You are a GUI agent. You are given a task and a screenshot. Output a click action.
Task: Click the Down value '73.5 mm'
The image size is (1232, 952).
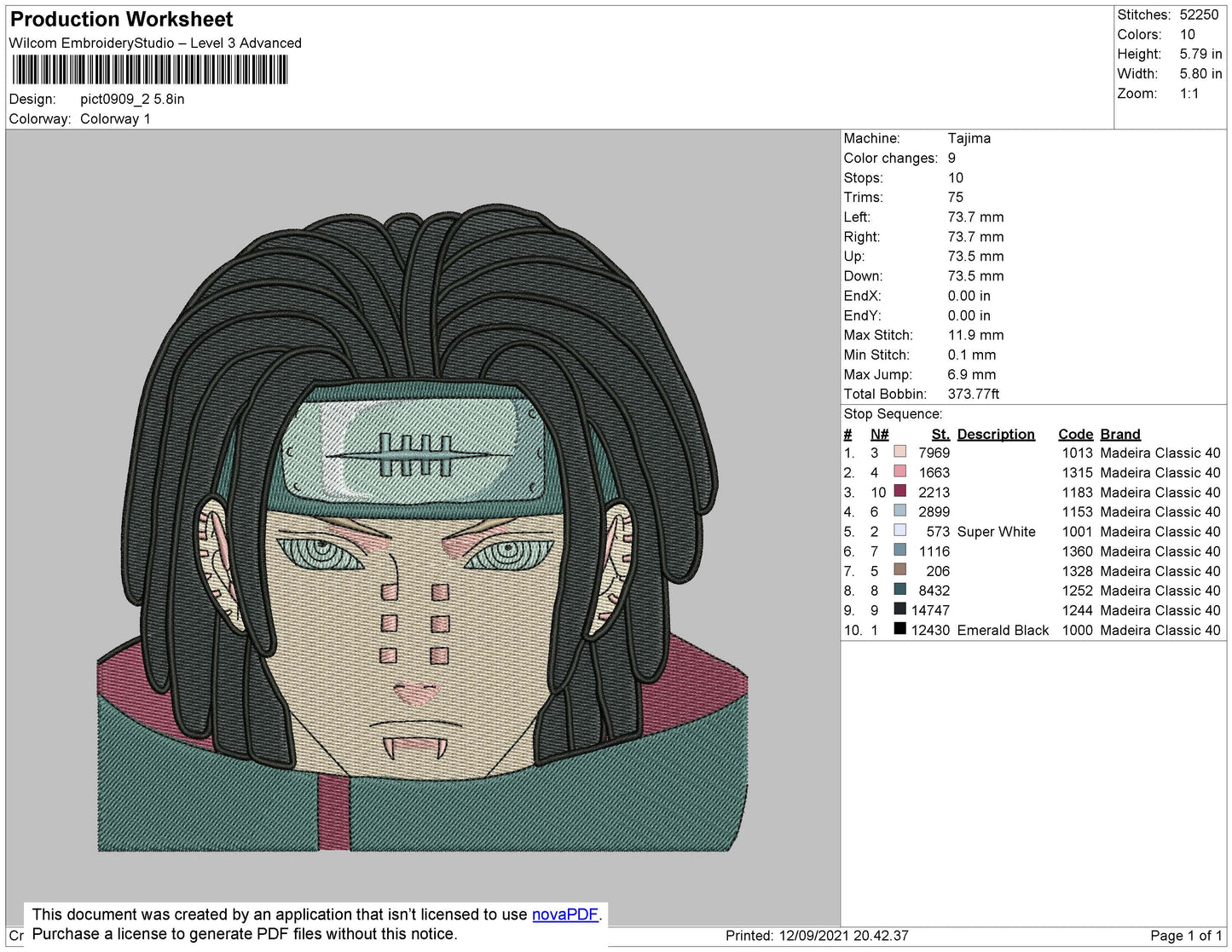[976, 276]
